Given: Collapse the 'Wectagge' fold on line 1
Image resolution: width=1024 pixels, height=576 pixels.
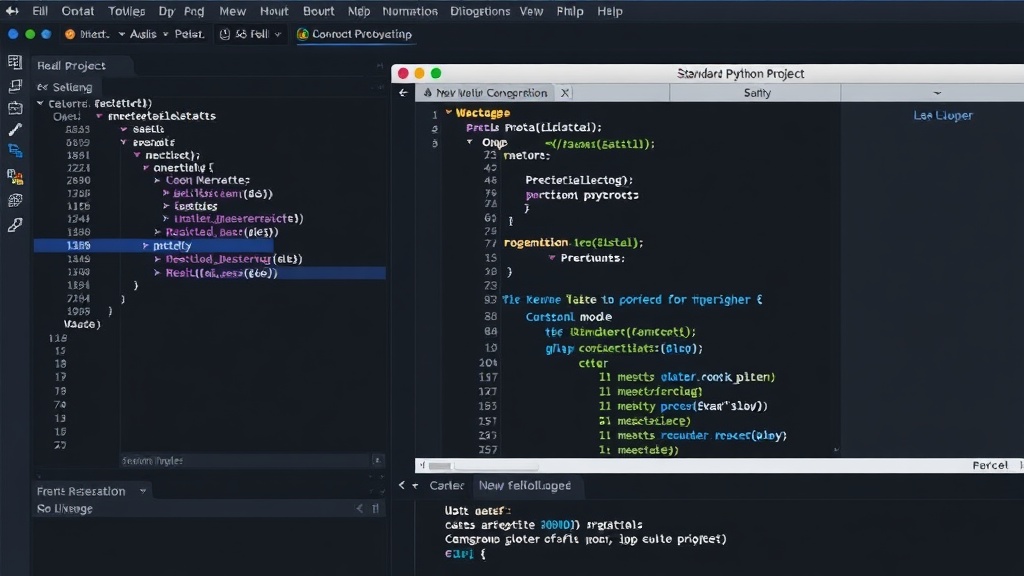Looking at the screenshot, I should (x=449, y=112).
